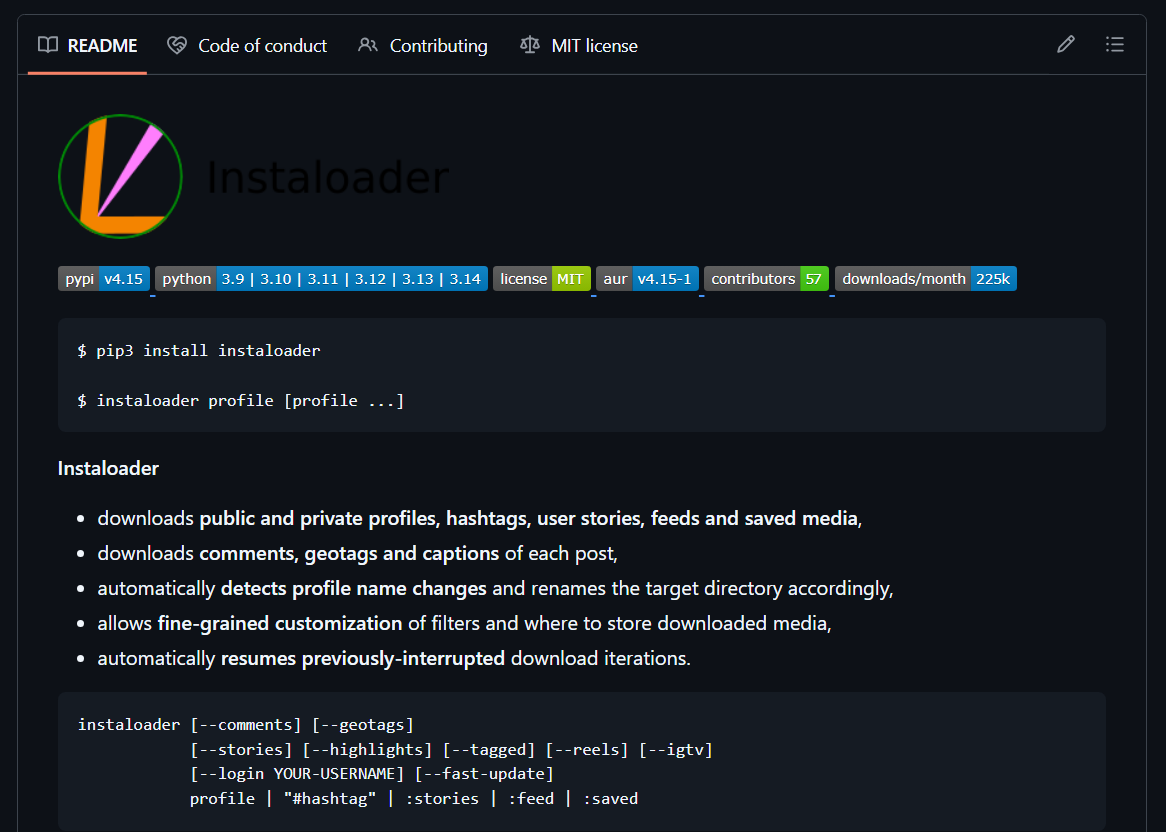Open the aur v4.15-1 badge
1166x832 pixels.
click(647, 279)
